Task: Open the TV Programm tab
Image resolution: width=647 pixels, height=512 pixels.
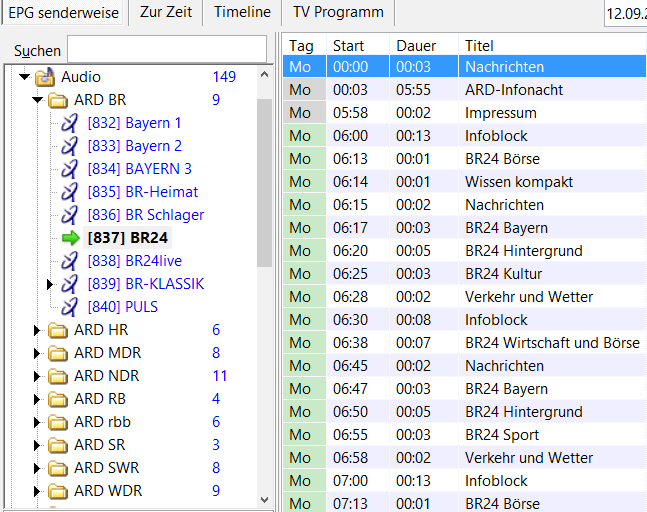Action: (339, 12)
